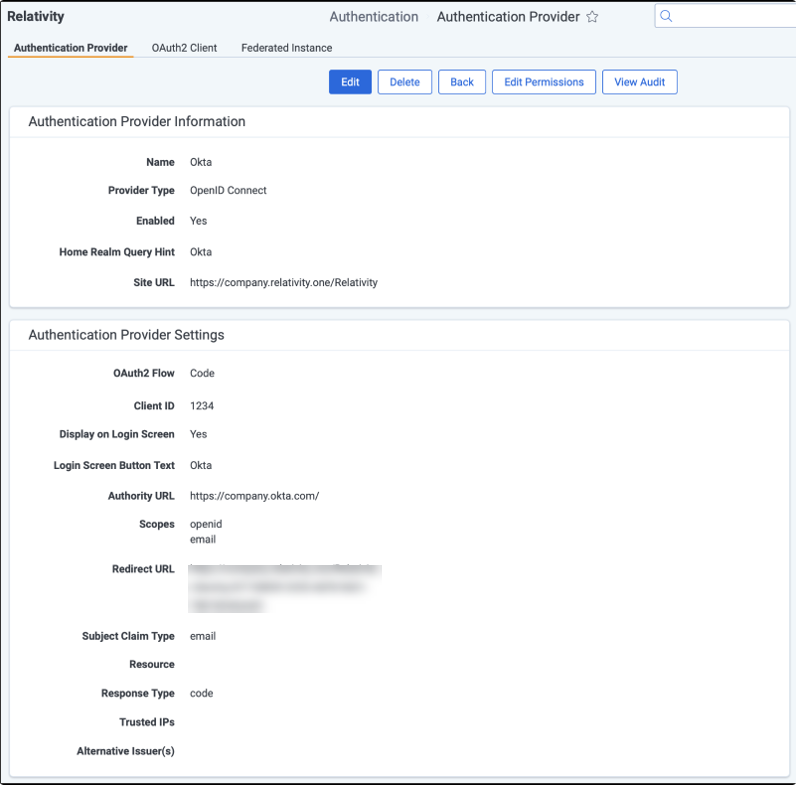Viewport: 796px width, 785px height.
Task: Click the Authentication Provider Settings header
Action: pos(126,335)
